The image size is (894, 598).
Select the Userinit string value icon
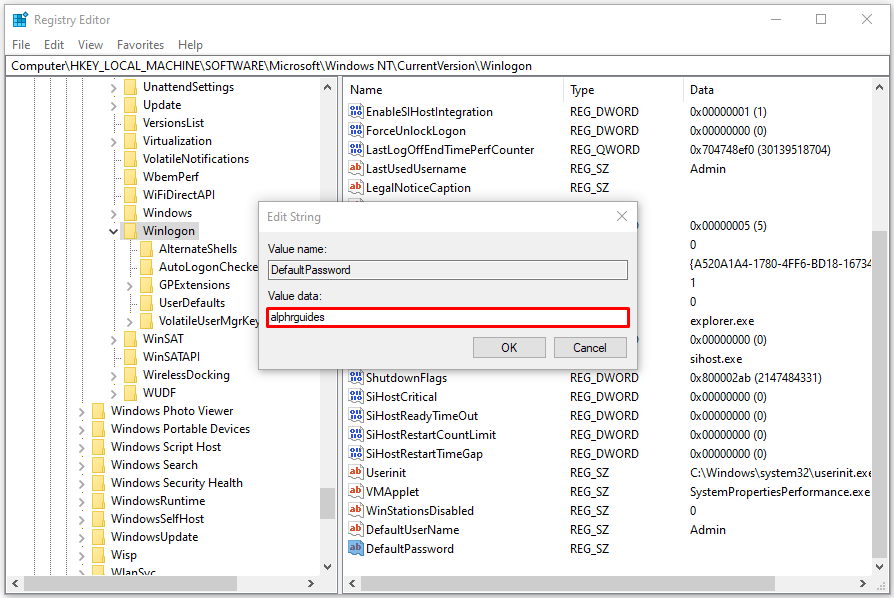coord(356,472)
